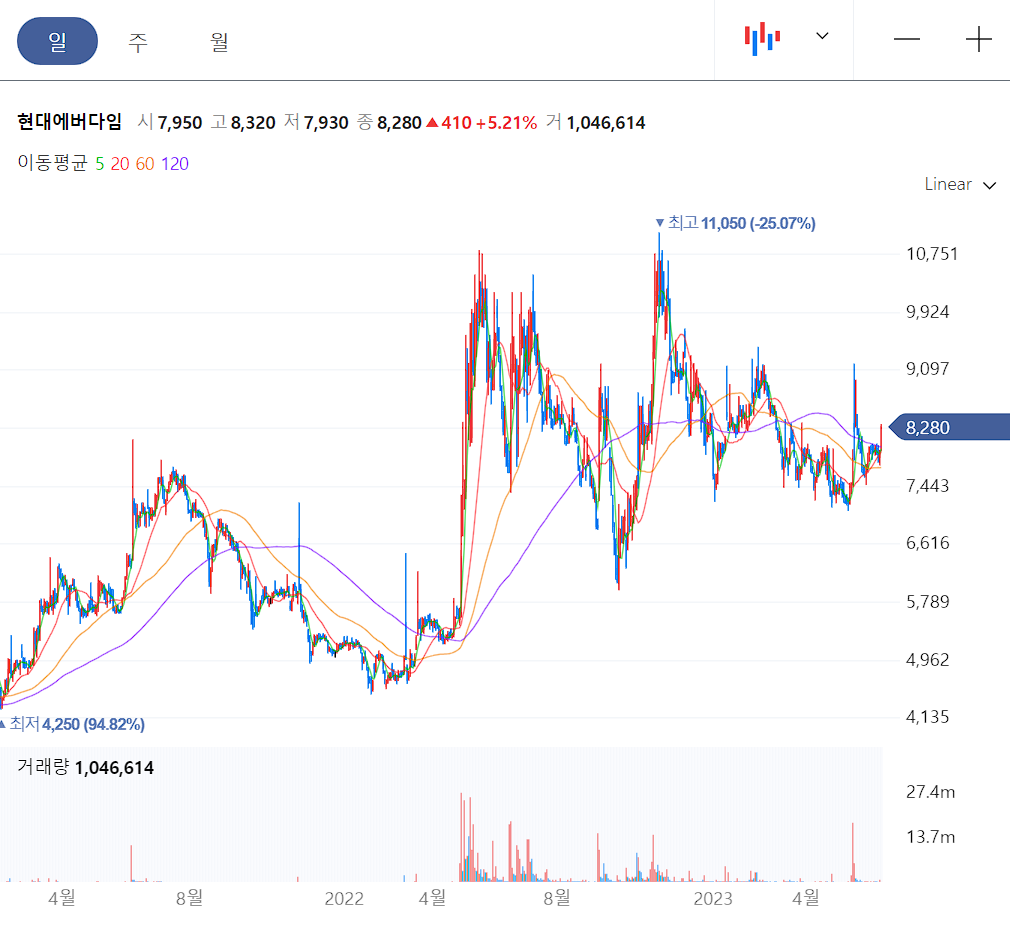Select the 일 (daily) chart tab
1010x932 pixels.
coord(57,41)
